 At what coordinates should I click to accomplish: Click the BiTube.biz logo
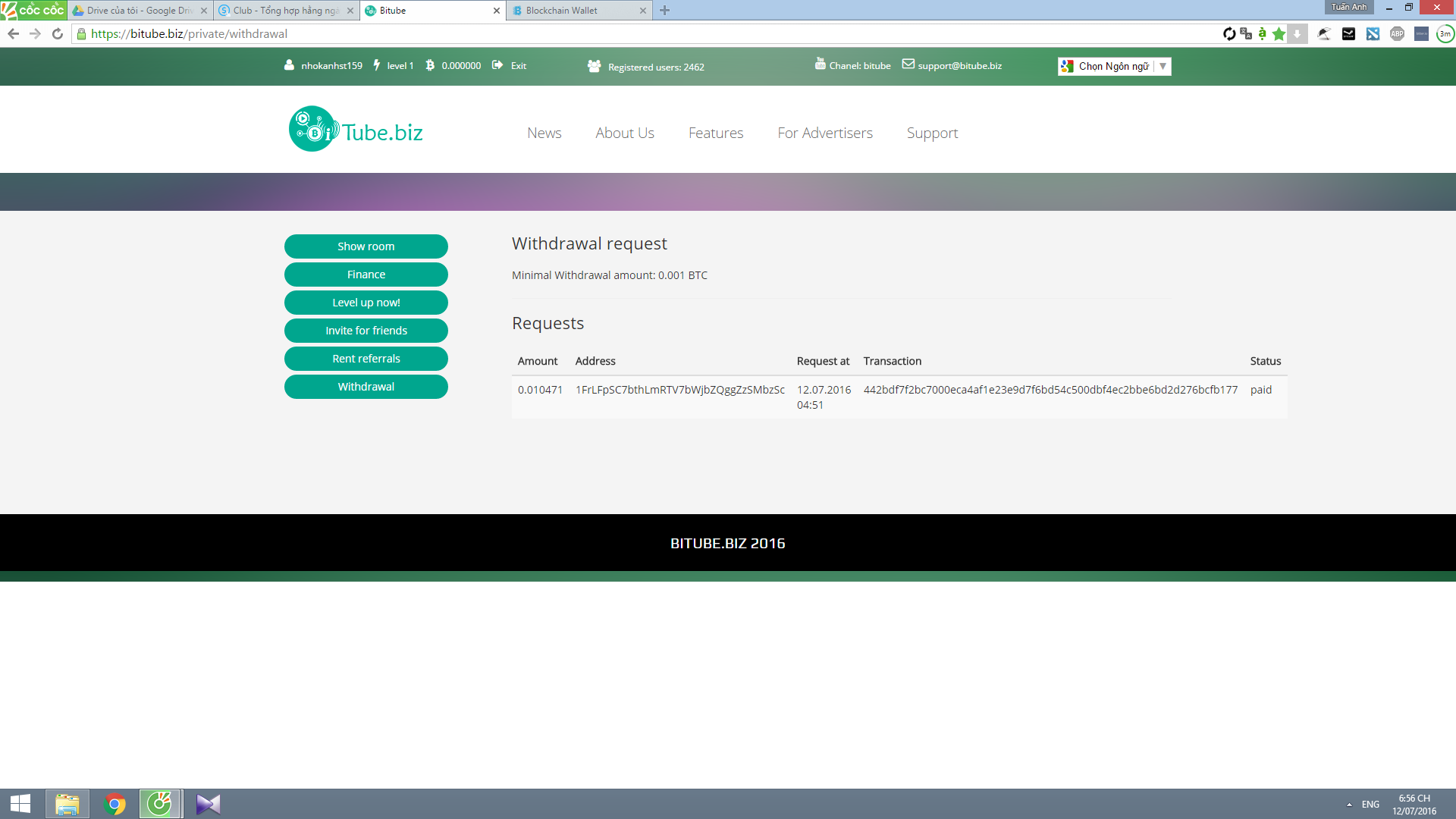[356, 130]
